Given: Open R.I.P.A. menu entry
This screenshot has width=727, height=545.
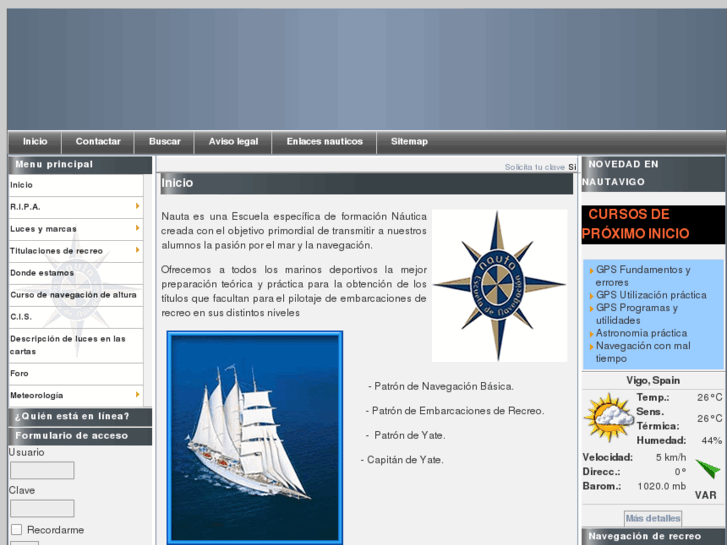Looking at the screenshot, I should pos(76,207).
